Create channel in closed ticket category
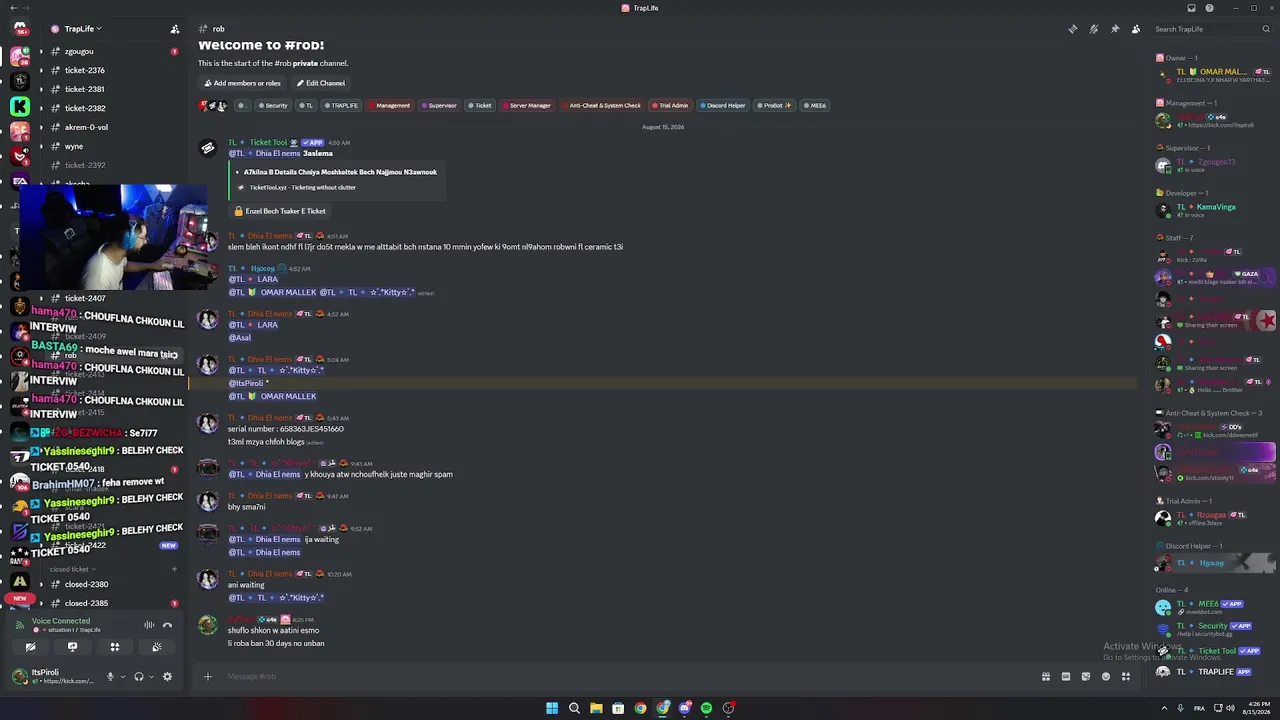 coord(174,569)
